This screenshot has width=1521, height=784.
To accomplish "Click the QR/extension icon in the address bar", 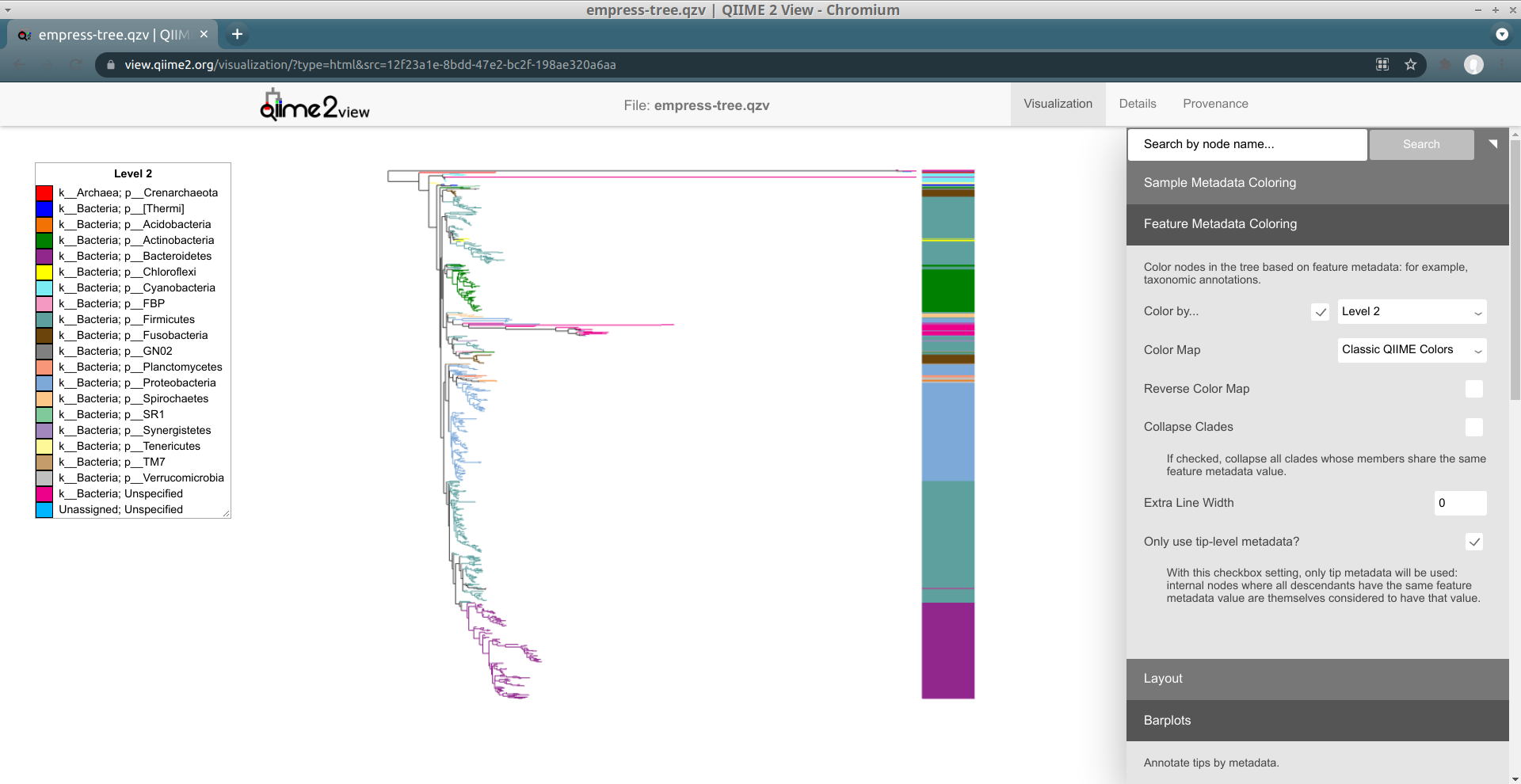I will (1382, 64).
